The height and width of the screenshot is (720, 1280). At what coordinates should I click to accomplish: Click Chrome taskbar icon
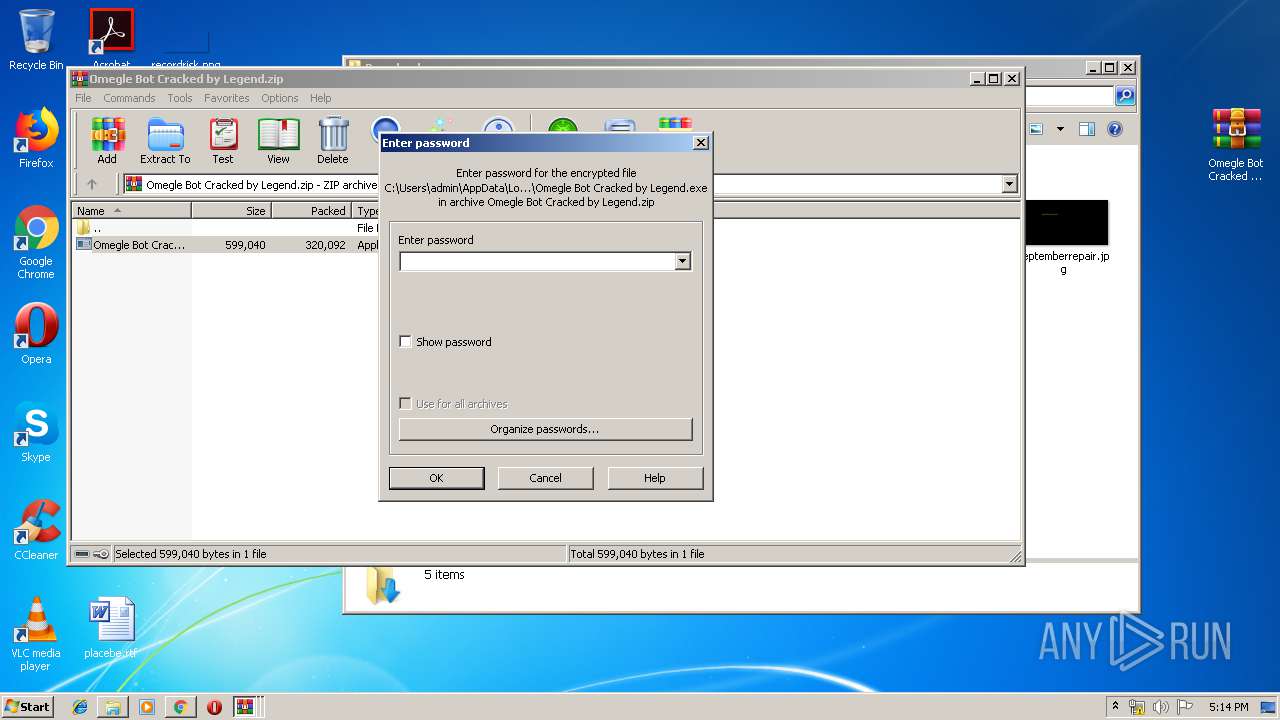(x=180, y=707)
